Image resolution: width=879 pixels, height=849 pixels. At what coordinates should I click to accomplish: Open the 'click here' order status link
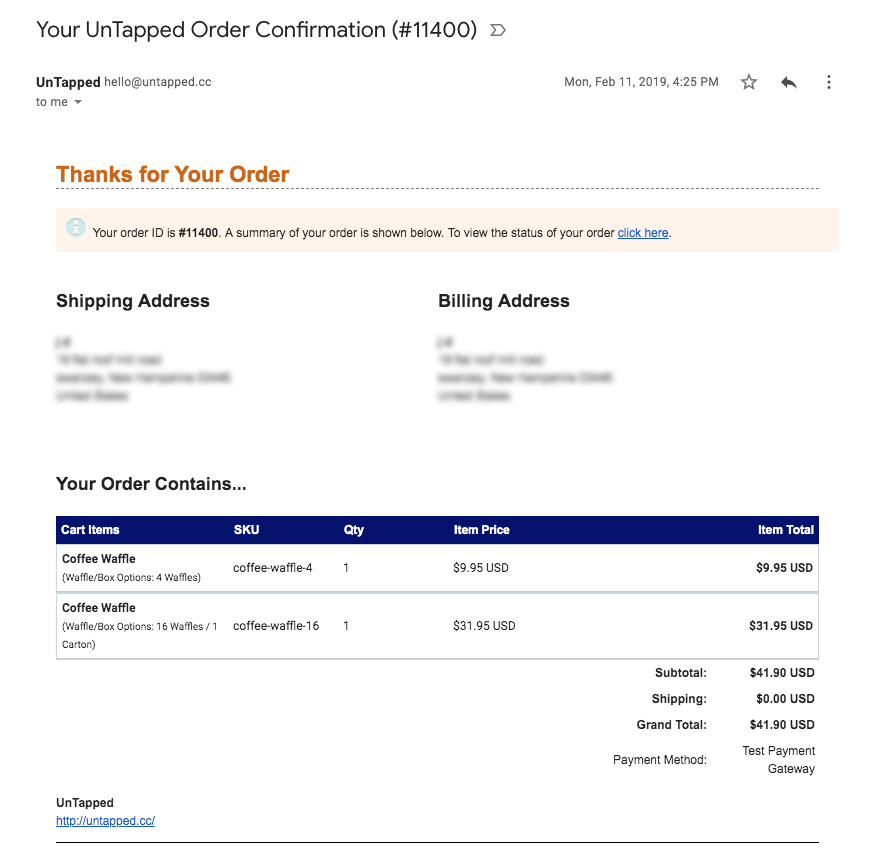[642, 233]
